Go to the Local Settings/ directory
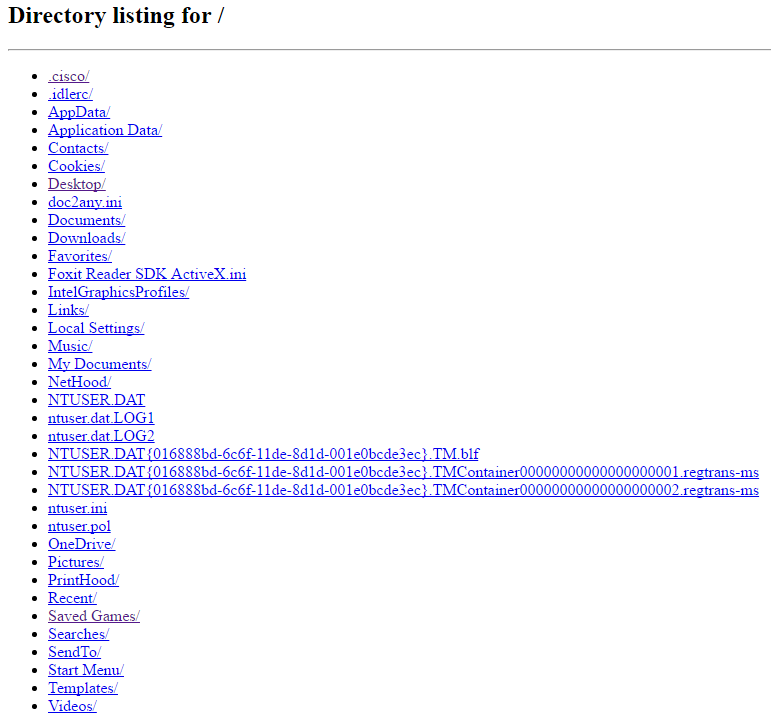Viewport: 771px width, 726px height. pos(96,328)
